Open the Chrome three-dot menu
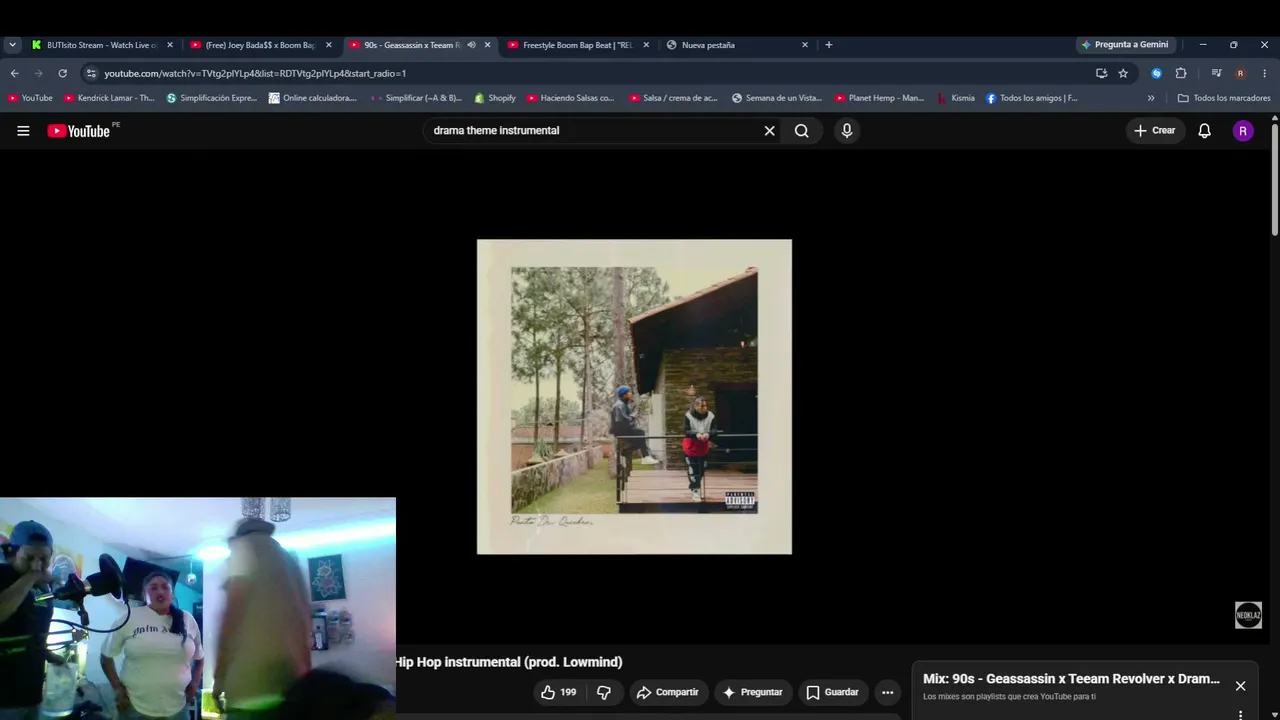Screen dimensions: 1280x720 pos(1264,73)
